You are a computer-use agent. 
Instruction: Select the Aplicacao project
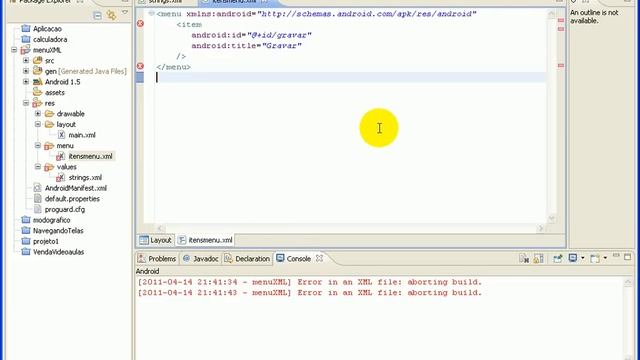[47, 29]
